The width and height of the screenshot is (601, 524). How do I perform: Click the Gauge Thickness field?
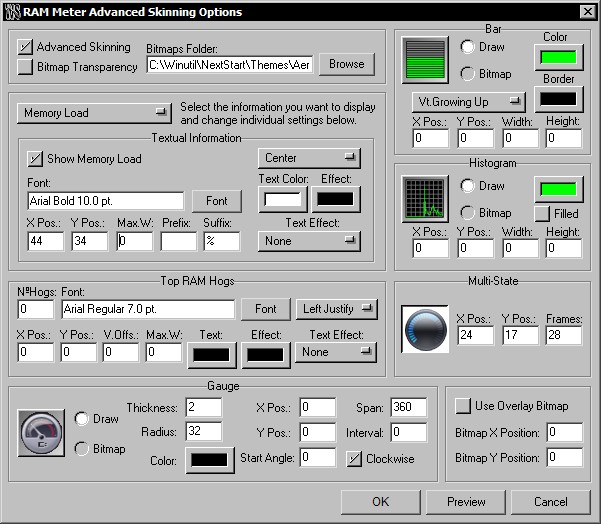point(204,407)
